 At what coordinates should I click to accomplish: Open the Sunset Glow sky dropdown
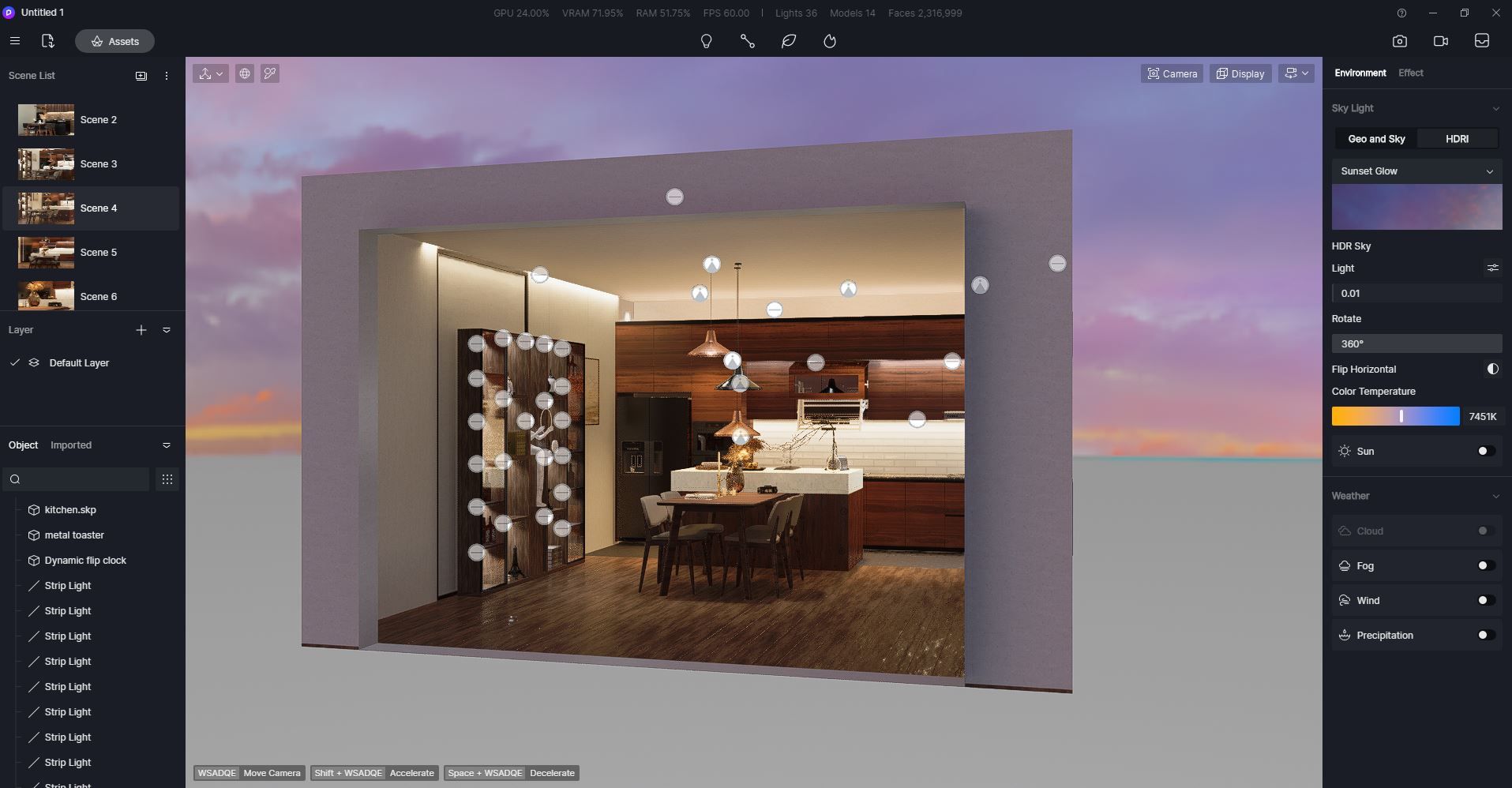[x=1416, y=171]
